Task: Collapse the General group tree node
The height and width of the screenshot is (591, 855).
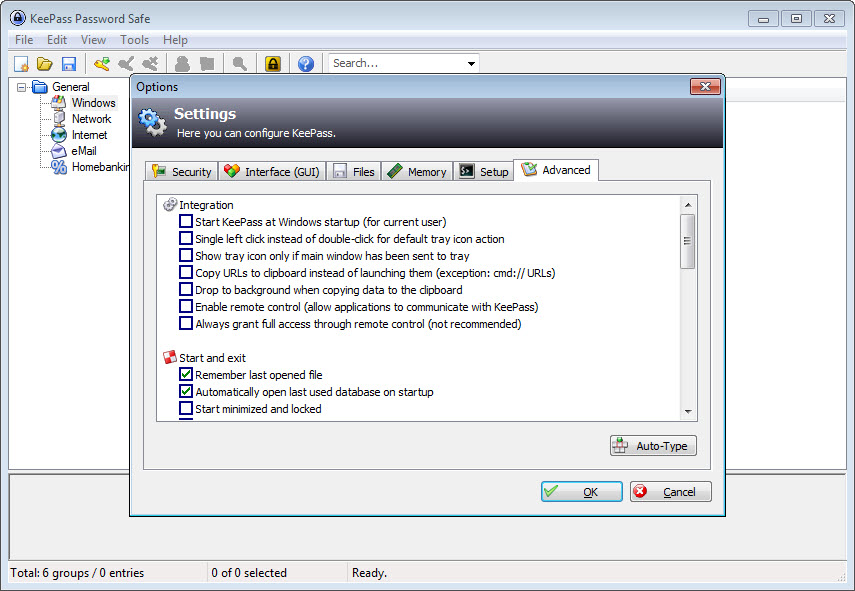Action: (x=21, y=87)
